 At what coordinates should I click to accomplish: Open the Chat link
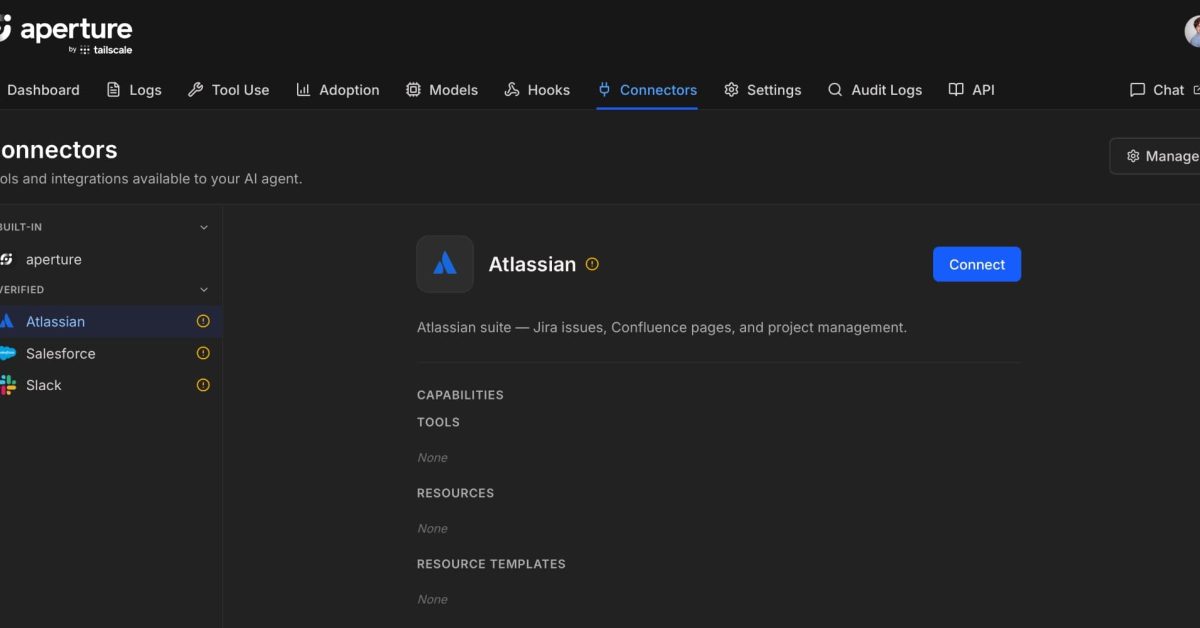point(1163,90)
